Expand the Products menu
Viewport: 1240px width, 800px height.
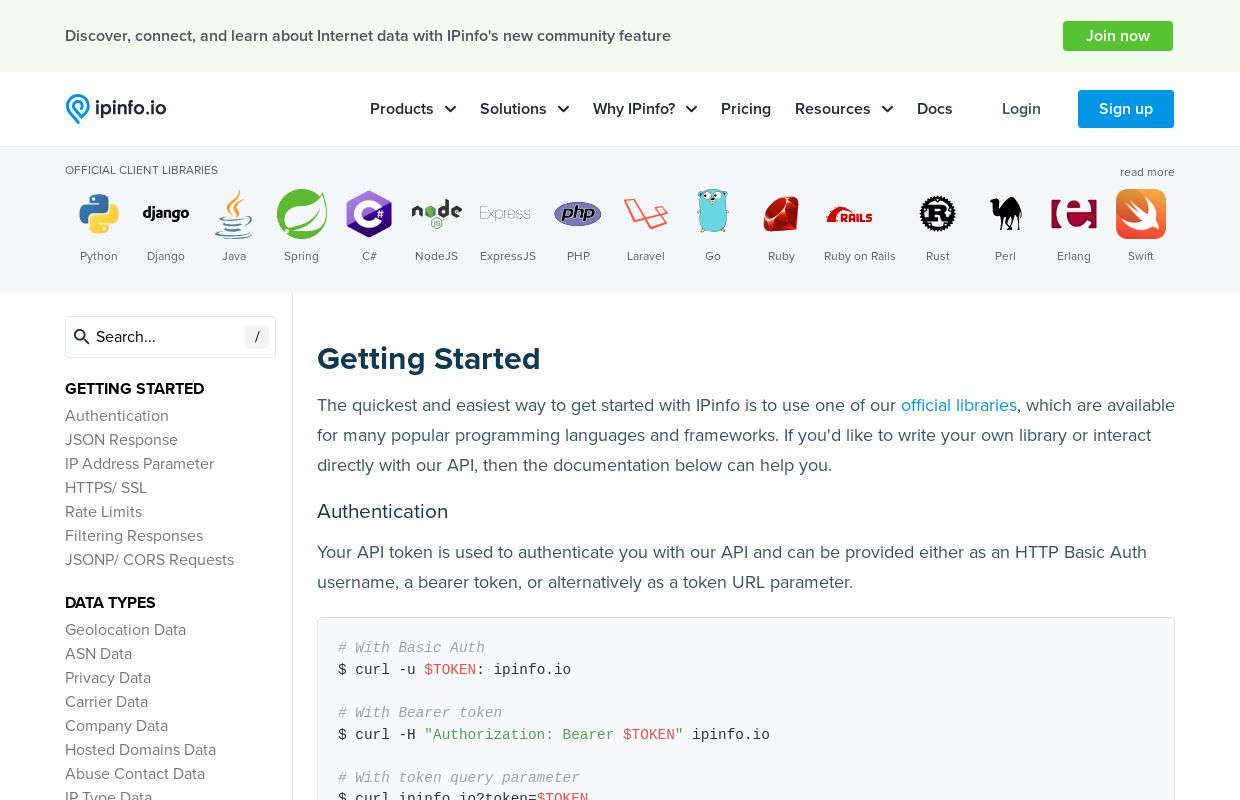pyautogui.click(x=413, y=109)
